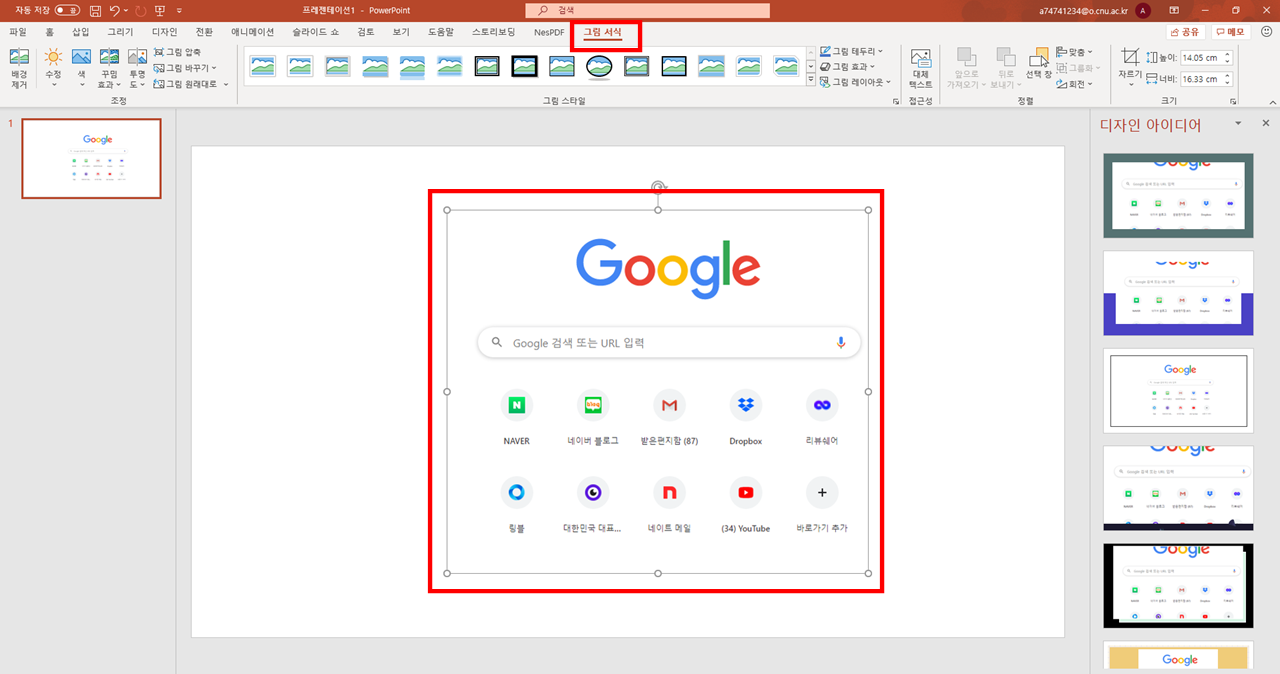Save the presentation with the disk icon
The height and width of the screenshot is (674, 1280).
point(95,10)
